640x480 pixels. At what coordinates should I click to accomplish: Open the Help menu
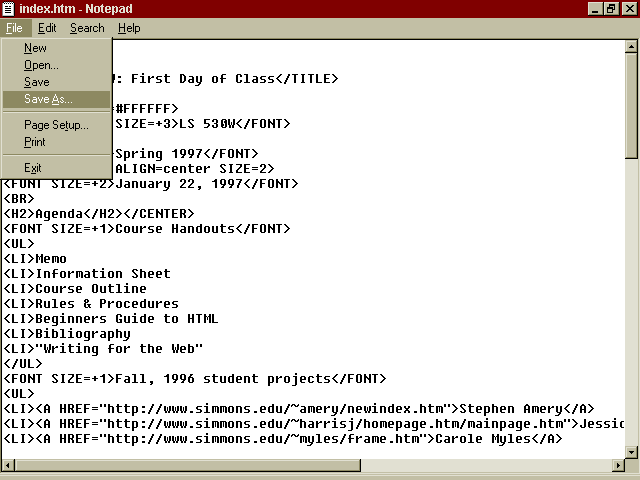point(129,28)
